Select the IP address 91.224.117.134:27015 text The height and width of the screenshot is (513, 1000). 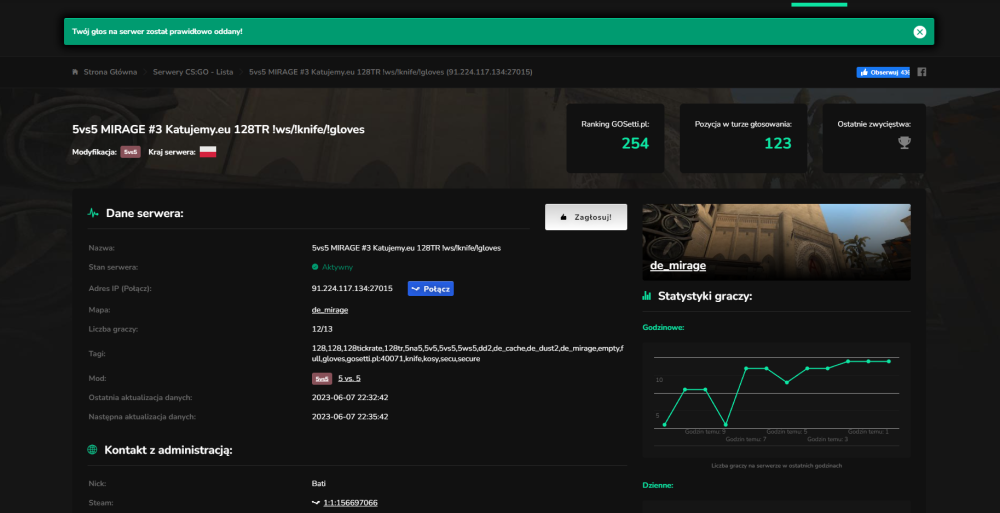352,288
